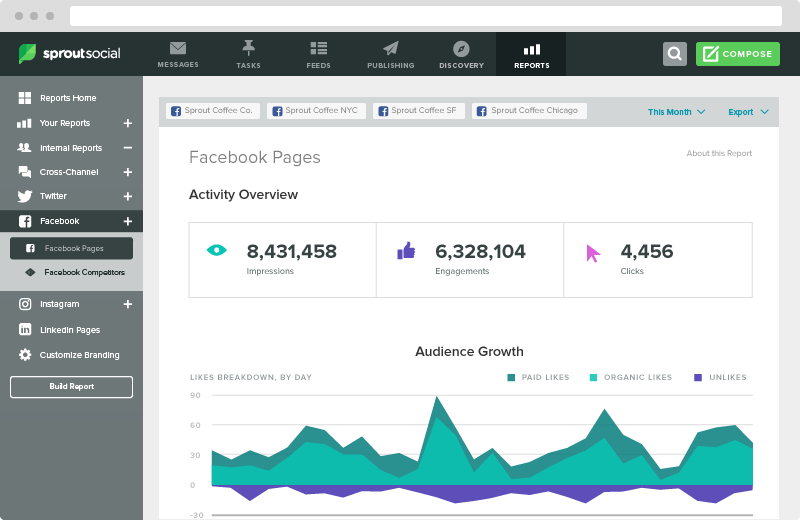The height and width of the screenshot is (520, 800).
Task: Click the Engagements thumbs-up icon
Action: point(406,251)
